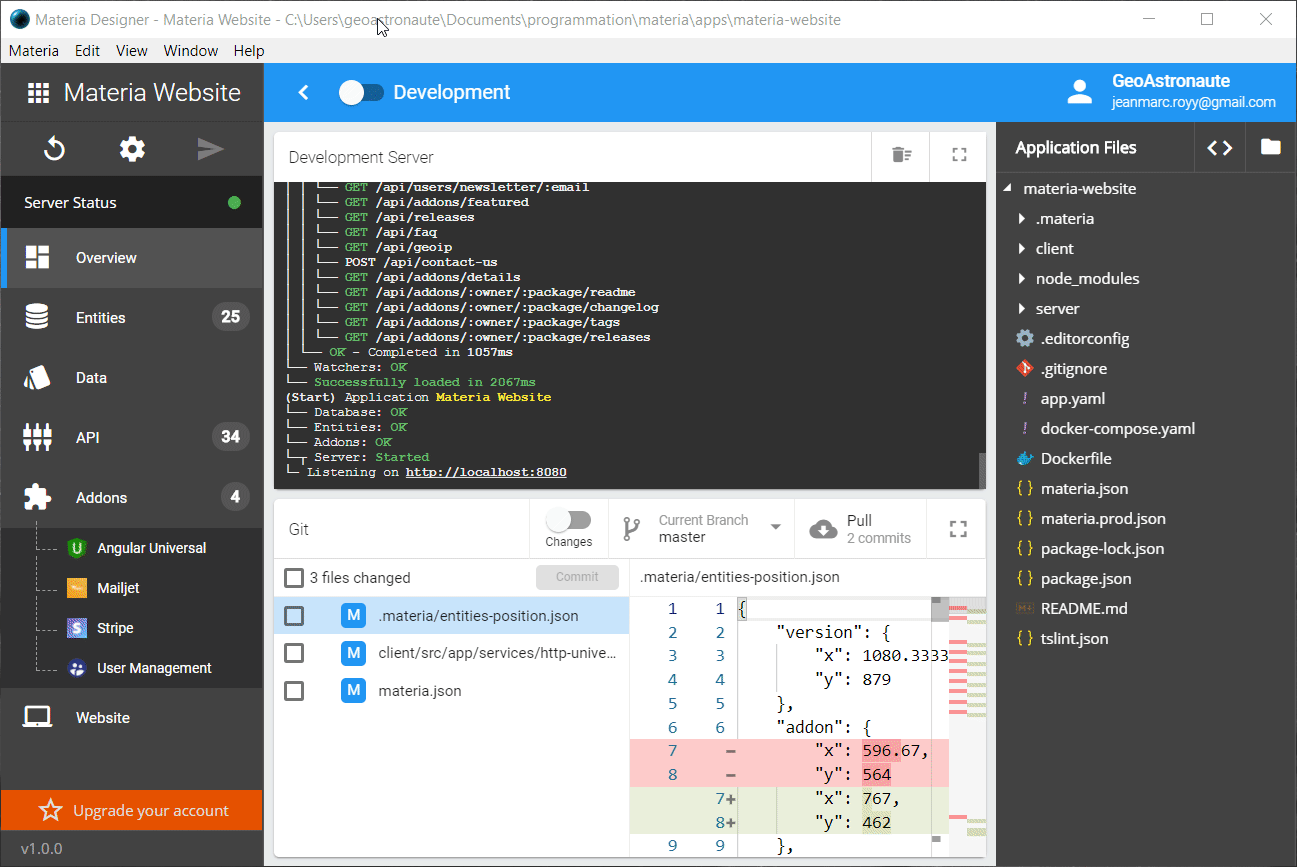Open code editor icon in Application Files

[1220, 148]
